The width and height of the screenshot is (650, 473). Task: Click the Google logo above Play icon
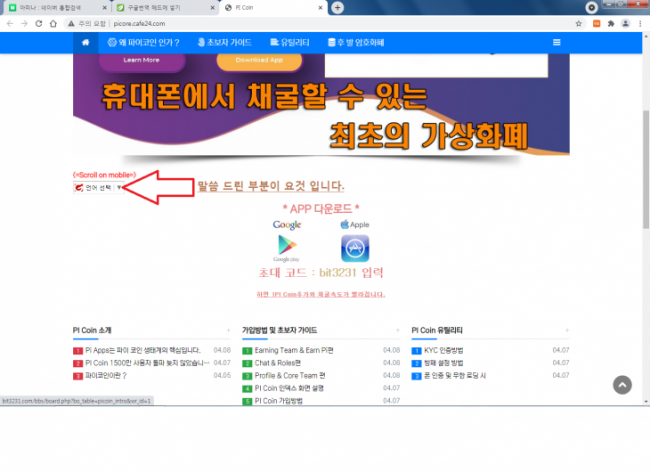pyautogui.click(x=287, y=225)
